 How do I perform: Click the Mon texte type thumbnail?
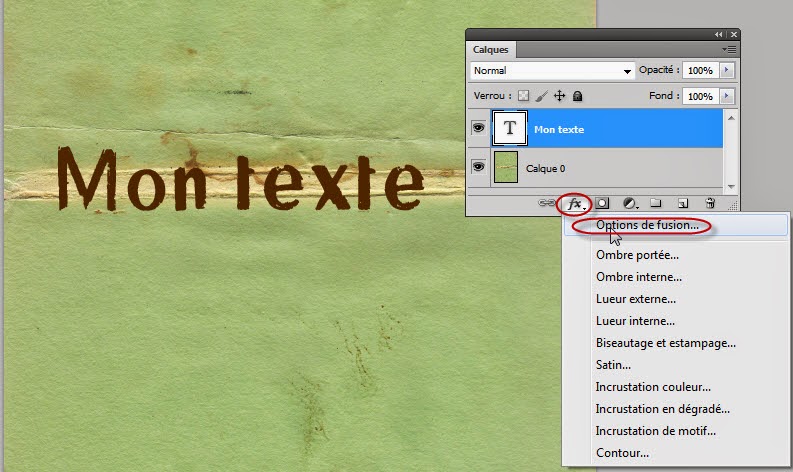point(510,128)
